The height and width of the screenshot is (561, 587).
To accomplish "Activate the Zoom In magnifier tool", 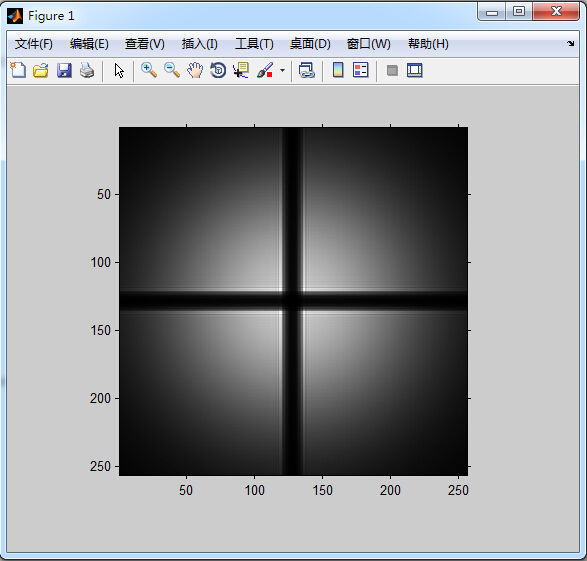I will [x=149, y=70].
